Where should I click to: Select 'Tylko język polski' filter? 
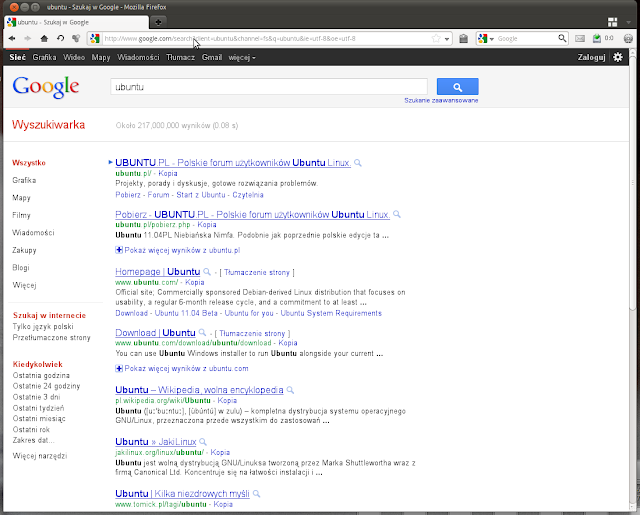click(43, 326)
